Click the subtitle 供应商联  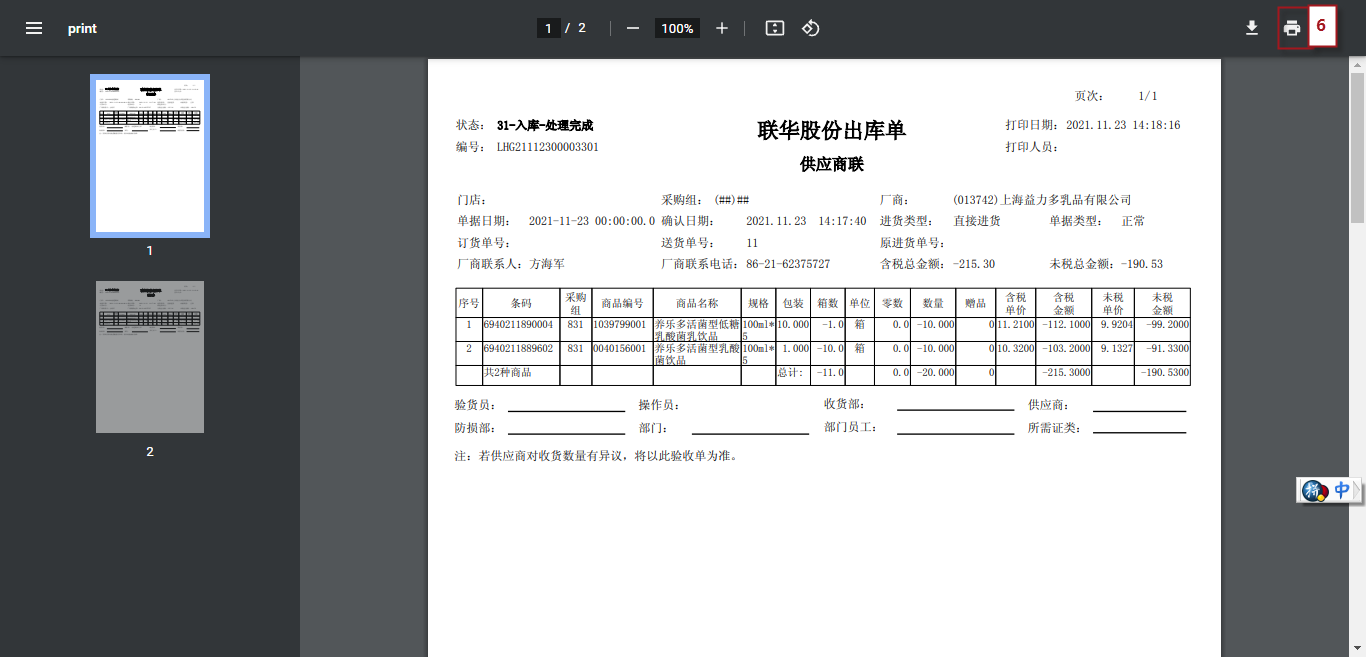coord(831,164)
